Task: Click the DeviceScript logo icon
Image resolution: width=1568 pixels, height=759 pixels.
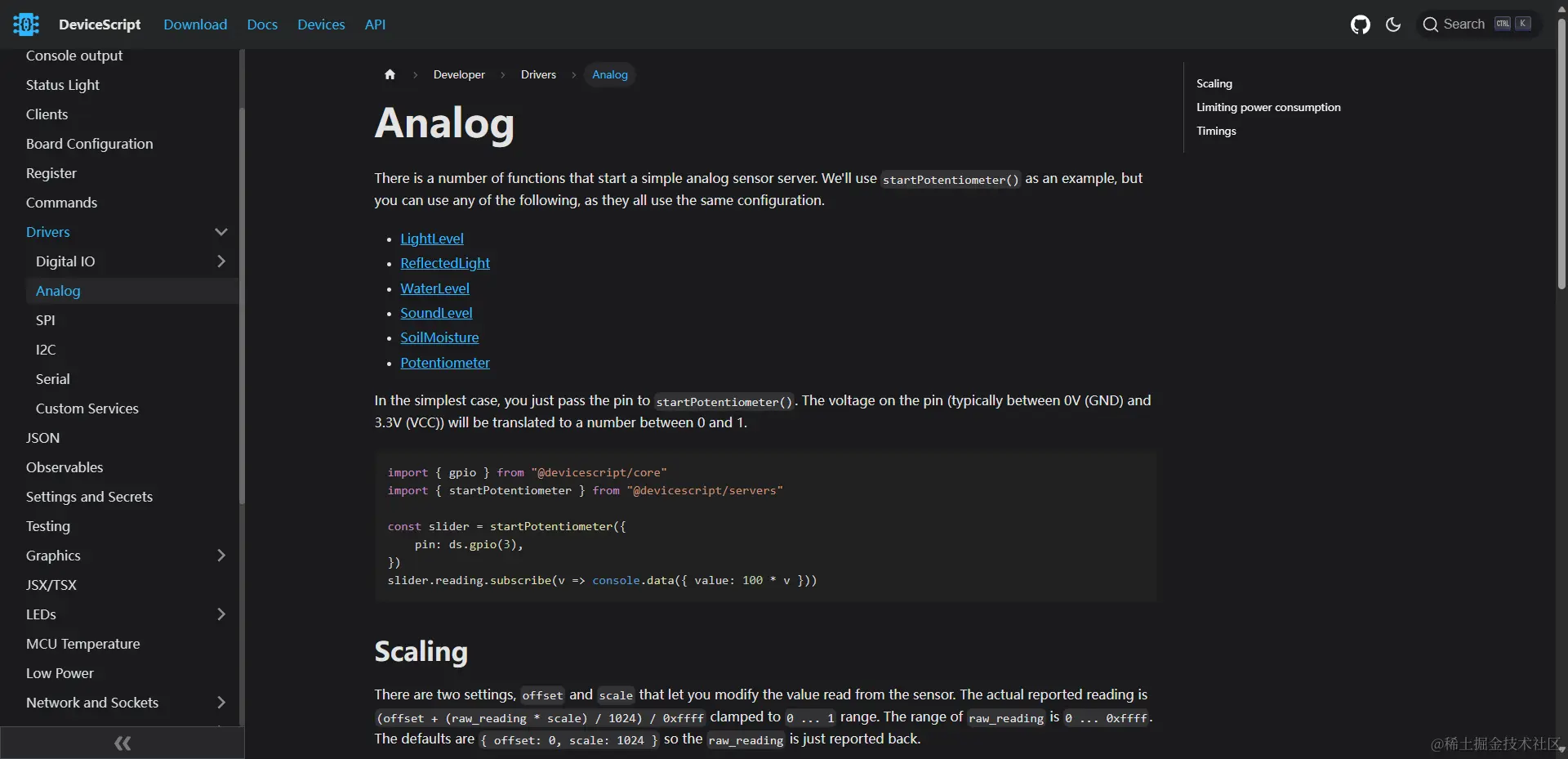Action: tap(26, 25)
